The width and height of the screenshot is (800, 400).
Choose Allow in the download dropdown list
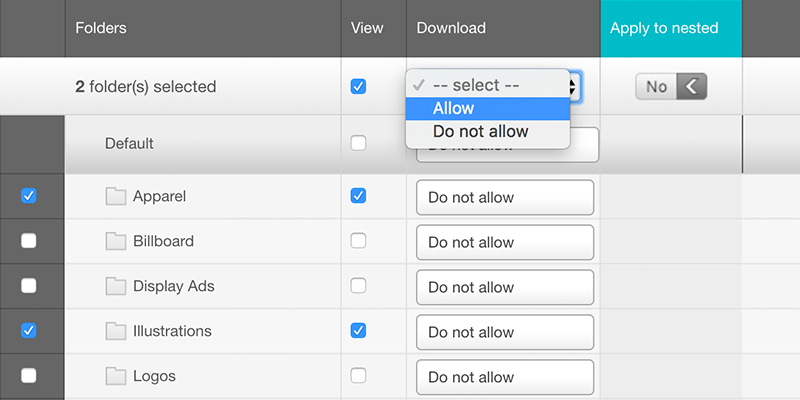point(488,109)
